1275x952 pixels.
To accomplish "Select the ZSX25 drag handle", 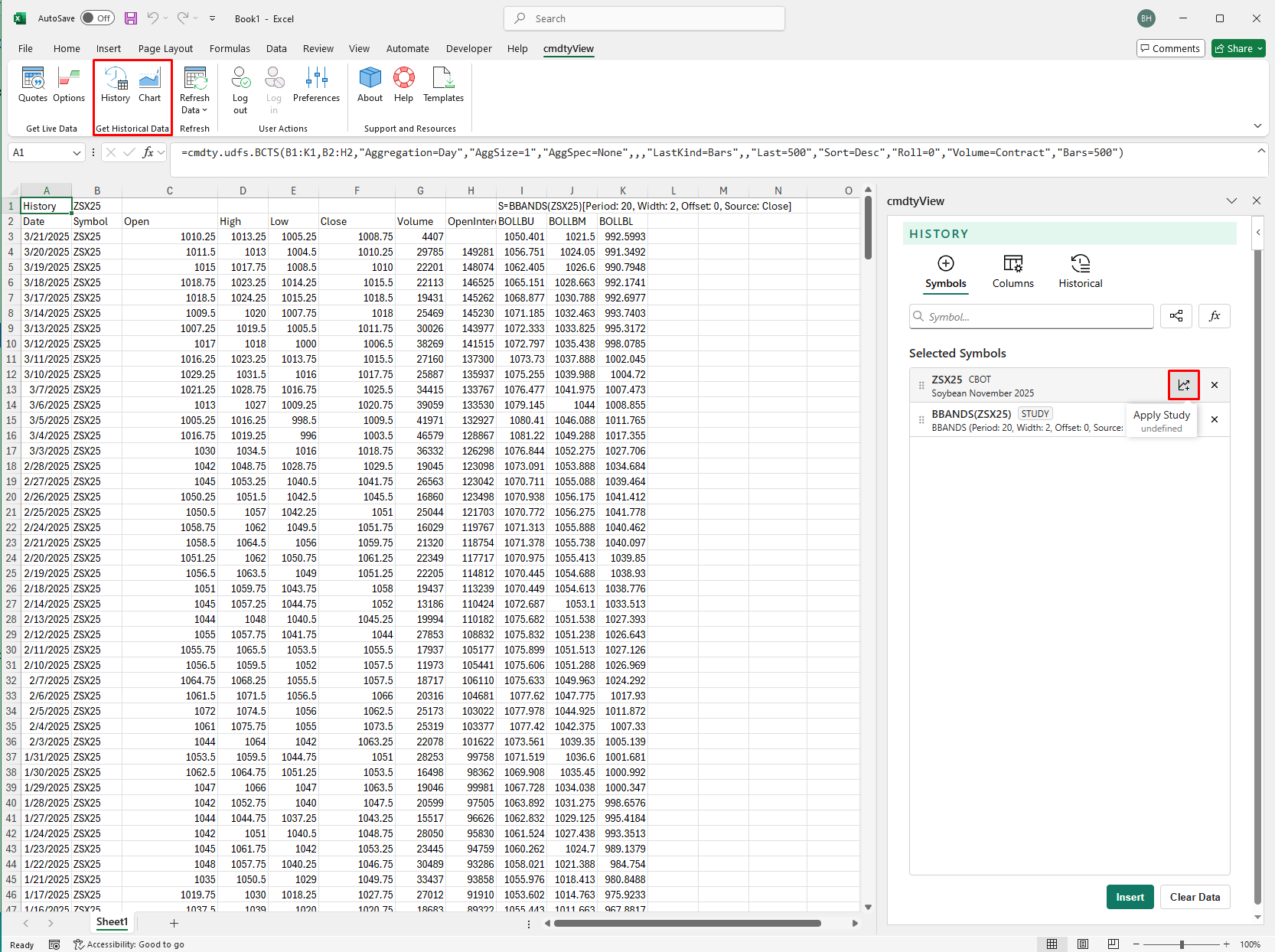I will pos(921,385).
